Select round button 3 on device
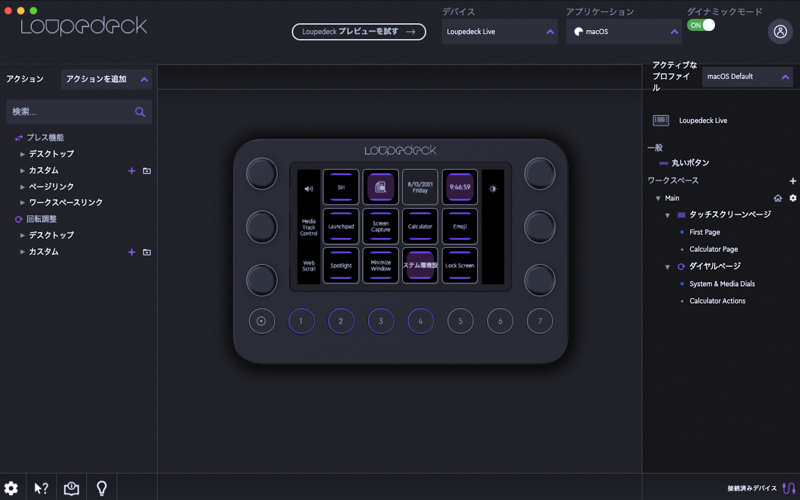The width and height of the screenshot is (800, 500). (x=381, y=321)
